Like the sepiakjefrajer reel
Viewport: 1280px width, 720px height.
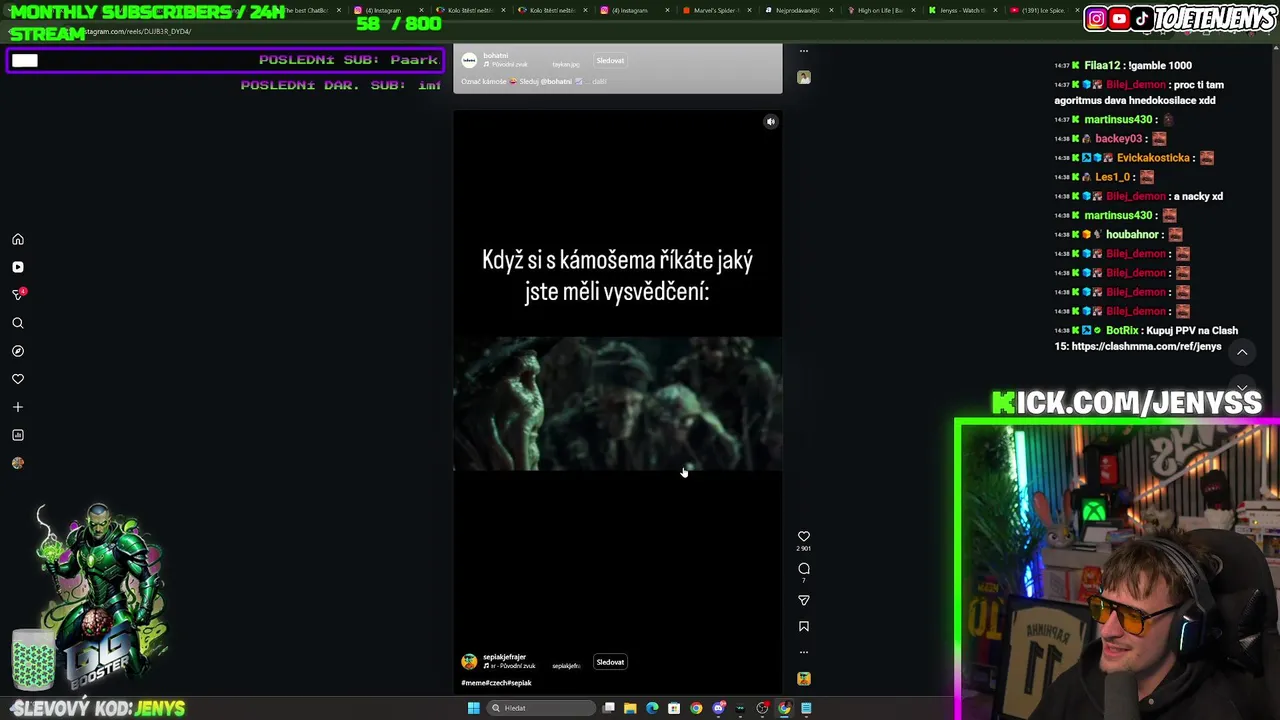(x=804, y=537)
